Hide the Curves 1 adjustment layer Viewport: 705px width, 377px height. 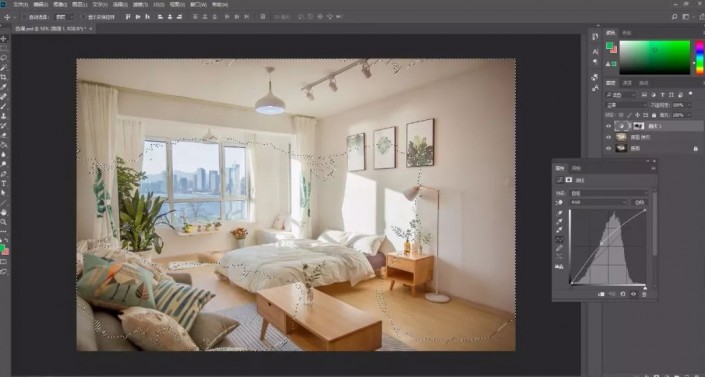click(609, 126)
